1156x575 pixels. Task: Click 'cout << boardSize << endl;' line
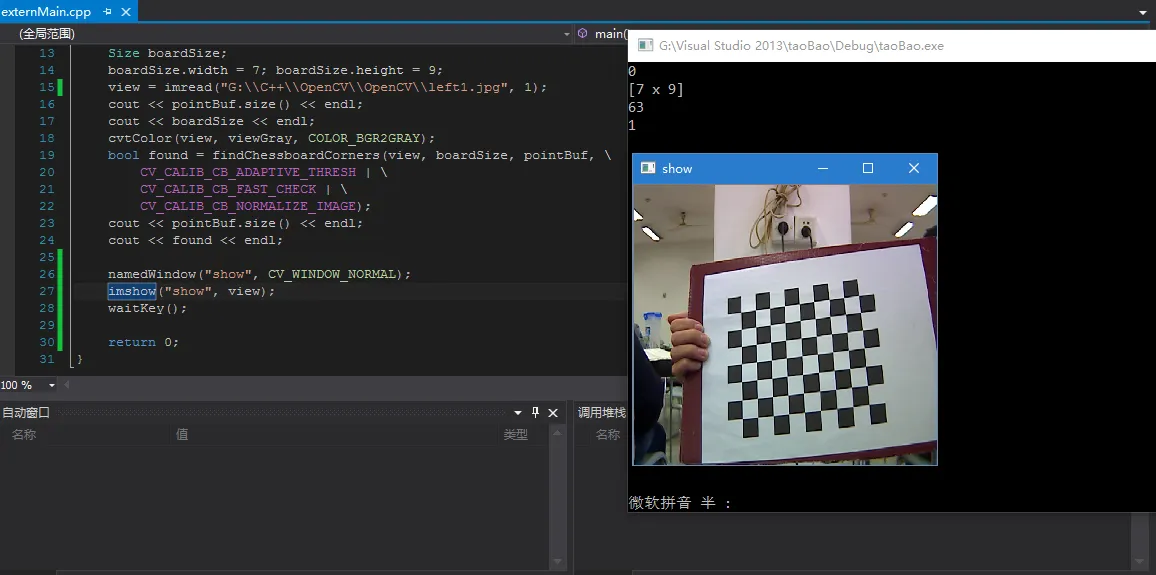[x=212, y=121]
